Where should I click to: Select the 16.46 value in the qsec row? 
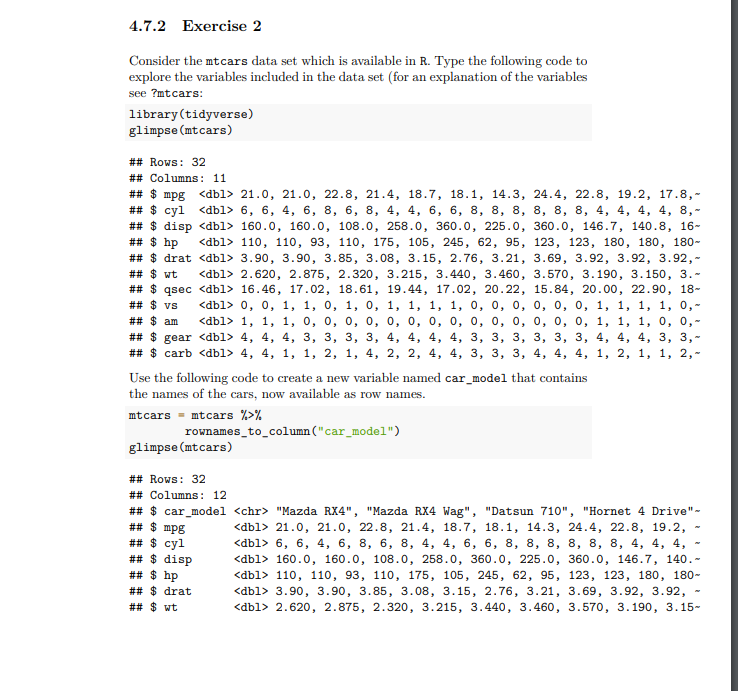pos(258,289)
